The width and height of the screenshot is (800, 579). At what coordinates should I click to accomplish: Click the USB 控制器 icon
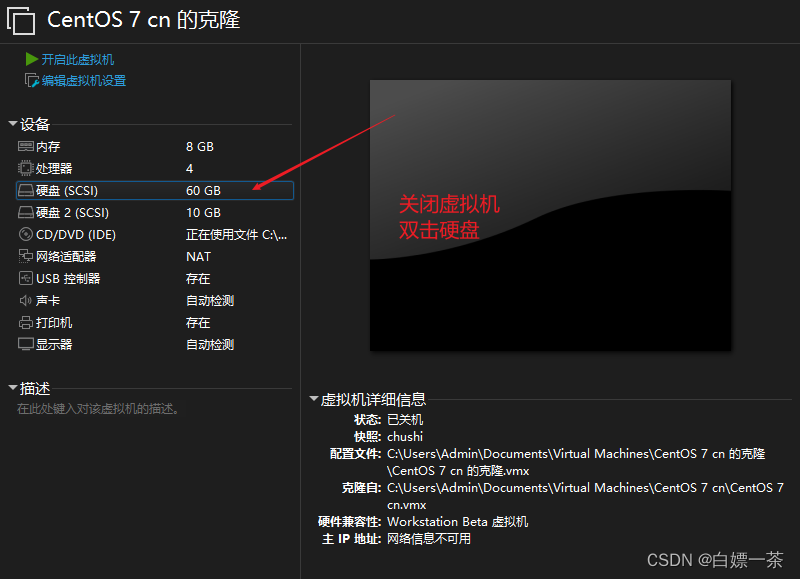pyautogui.click(x=26, y=278)
